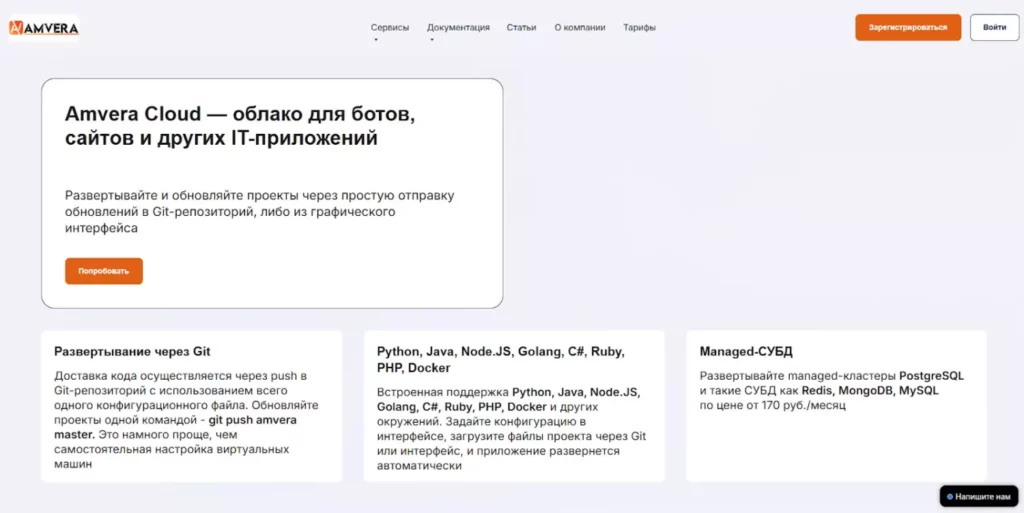Expand the Документация dropdown menu
Screen dimensions: 1024x513
pyautogui.click(x=458, y=28)
